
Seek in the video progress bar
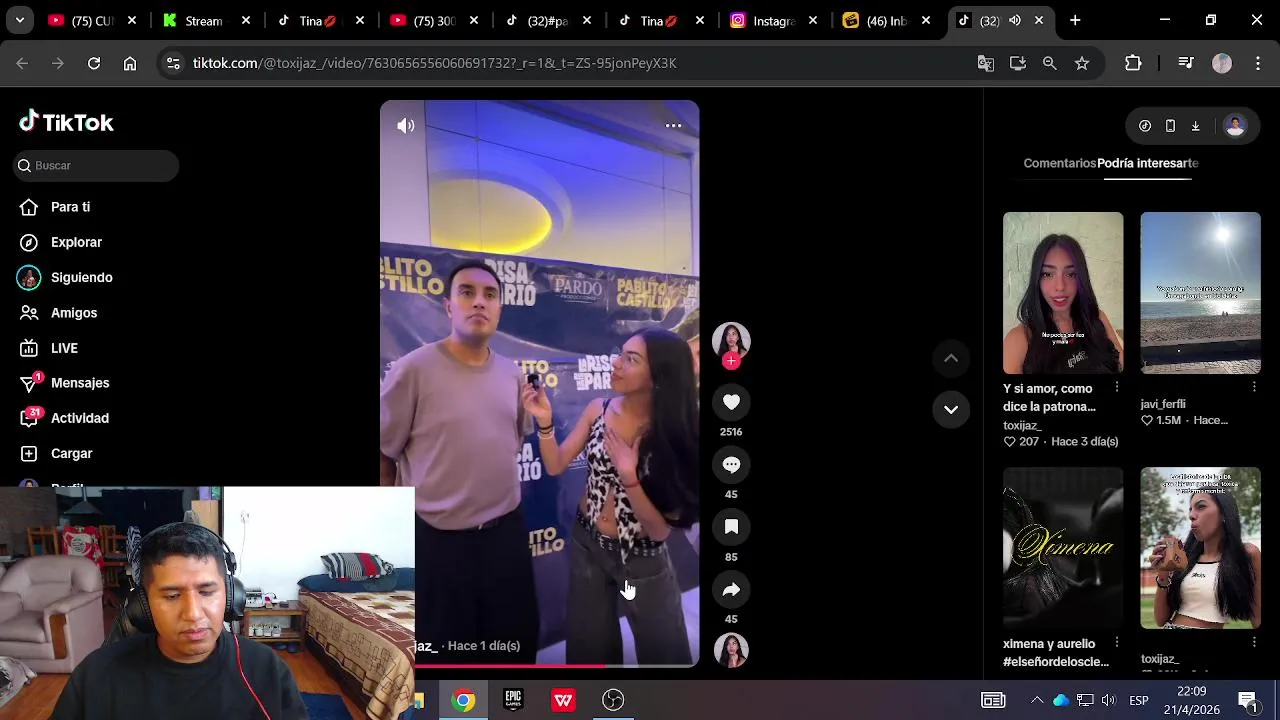pos(556,664)
